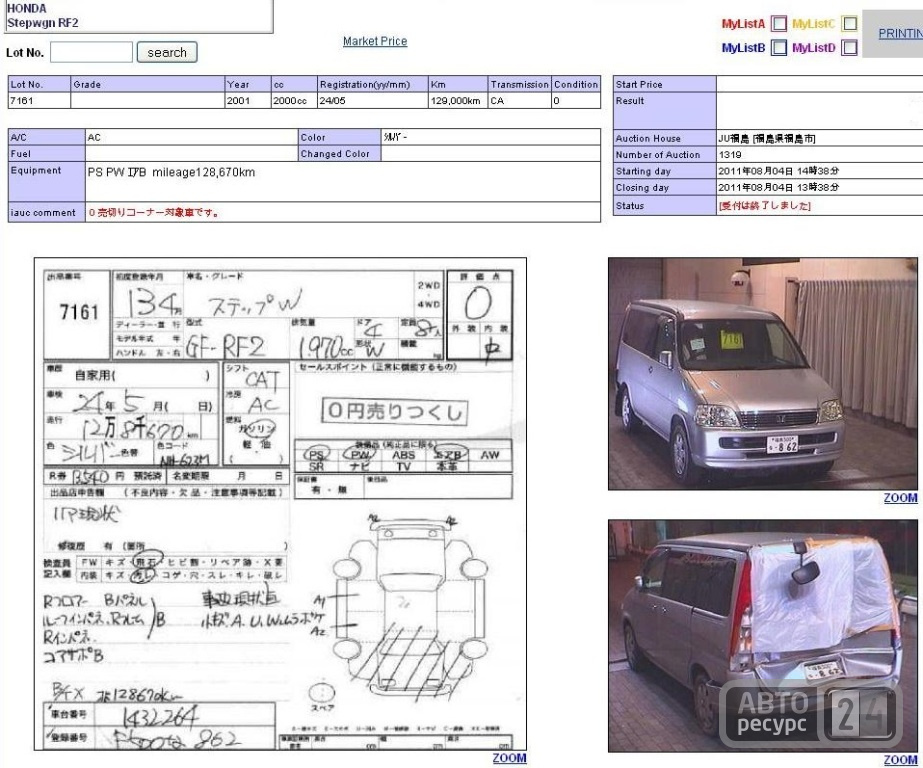
Task: Click the Start Price label
Action: point(639,84)
